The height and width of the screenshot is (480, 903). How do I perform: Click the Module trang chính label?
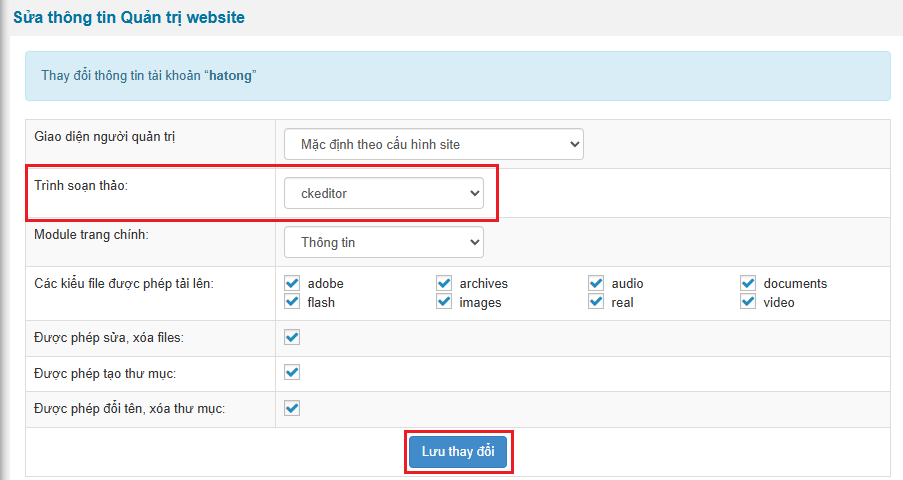pyautogui.click(x=91, y=234)
